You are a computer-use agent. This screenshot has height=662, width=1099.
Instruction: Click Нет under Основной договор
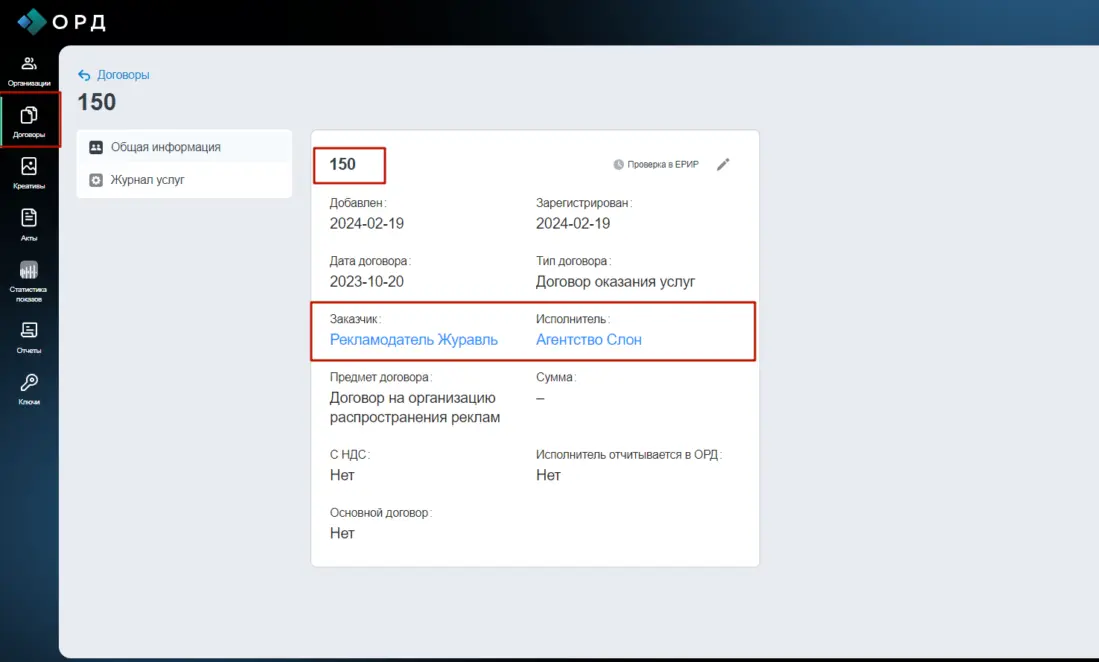(x=342, y=533)
